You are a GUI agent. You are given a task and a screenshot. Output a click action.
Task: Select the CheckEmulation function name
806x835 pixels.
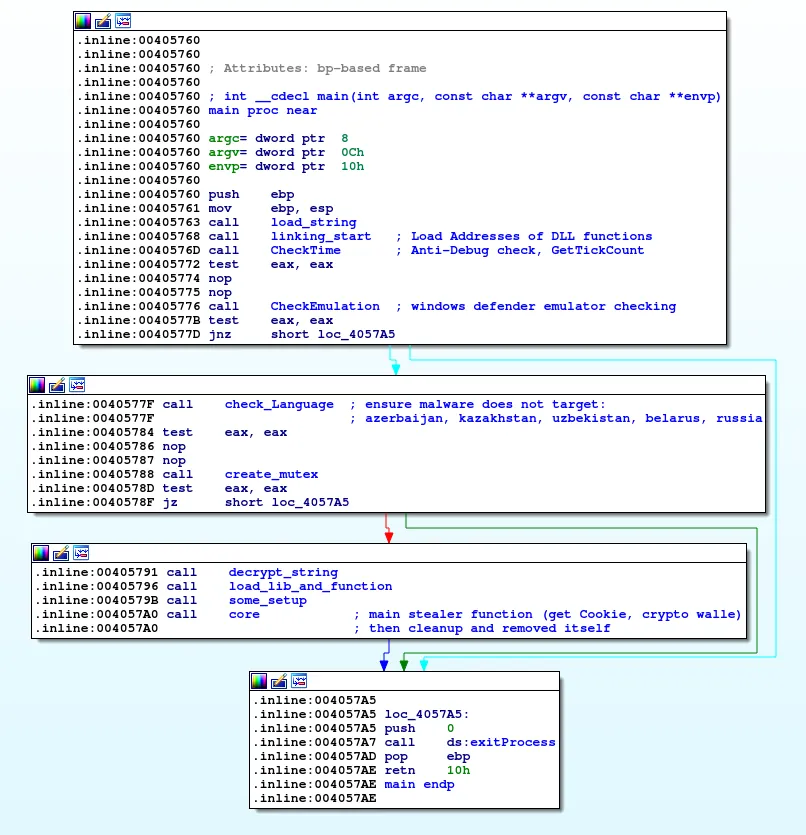pos(325,306)
